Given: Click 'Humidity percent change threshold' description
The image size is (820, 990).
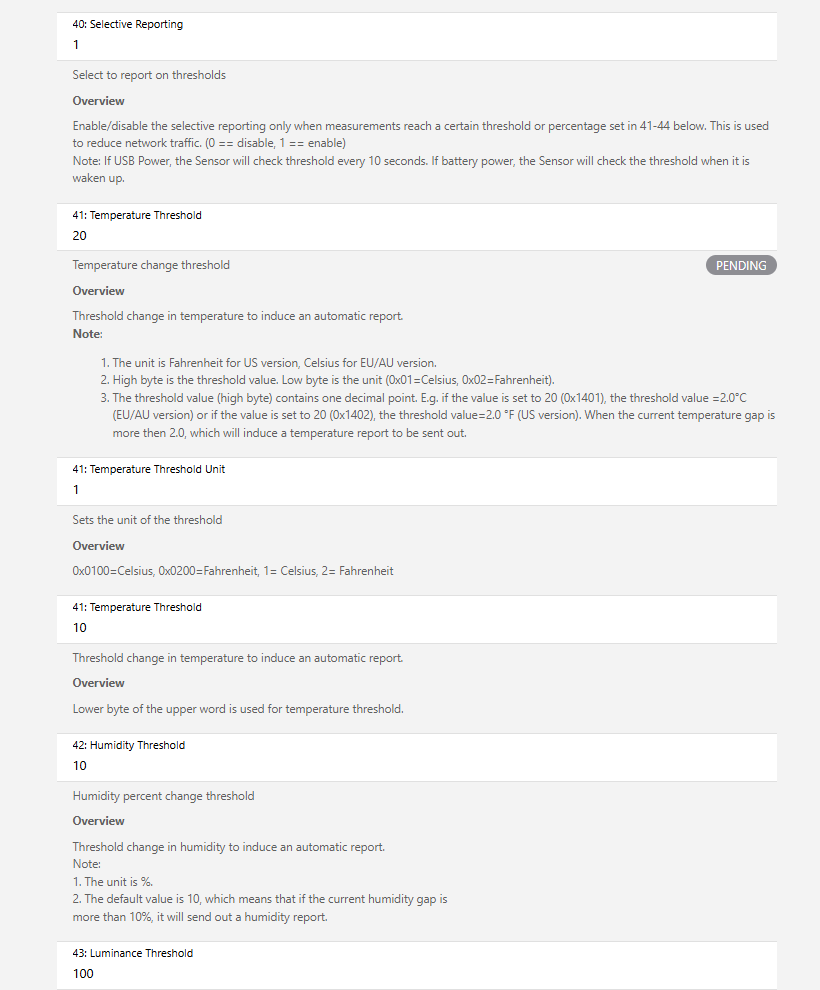Looking at the screenshot, I should click(163, 796).
